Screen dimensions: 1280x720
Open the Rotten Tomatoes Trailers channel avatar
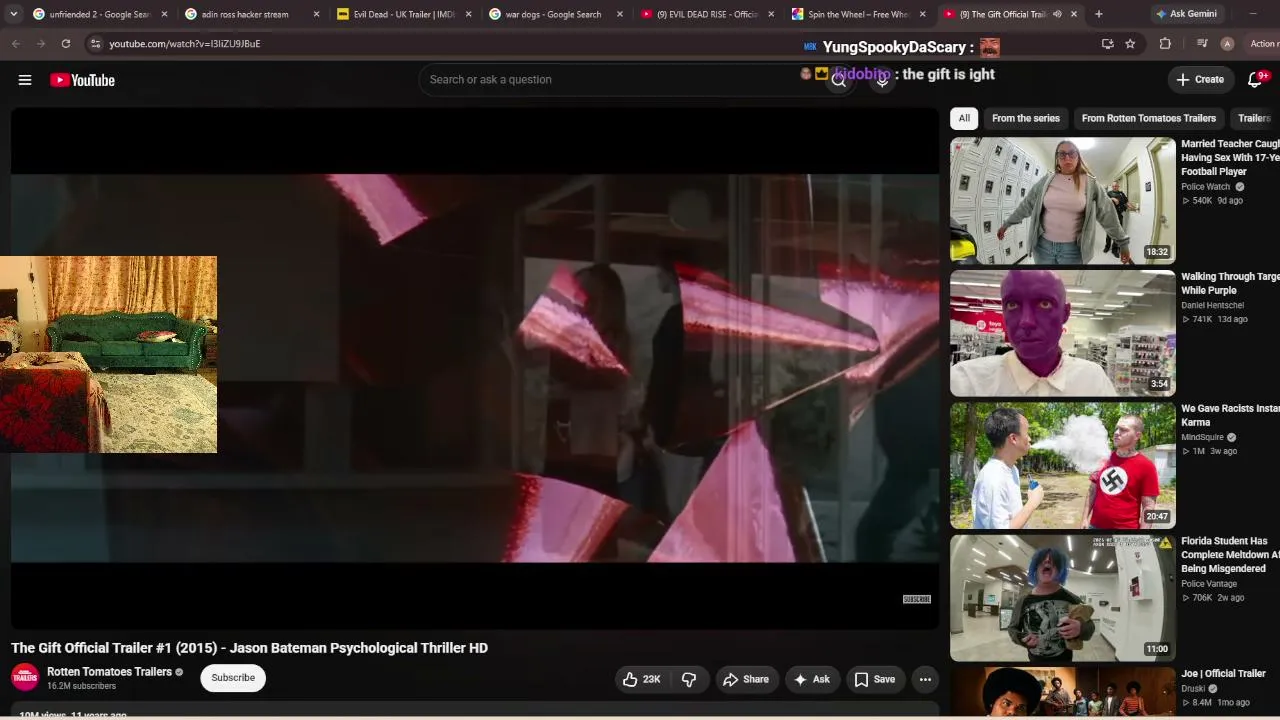pos(25,678)
